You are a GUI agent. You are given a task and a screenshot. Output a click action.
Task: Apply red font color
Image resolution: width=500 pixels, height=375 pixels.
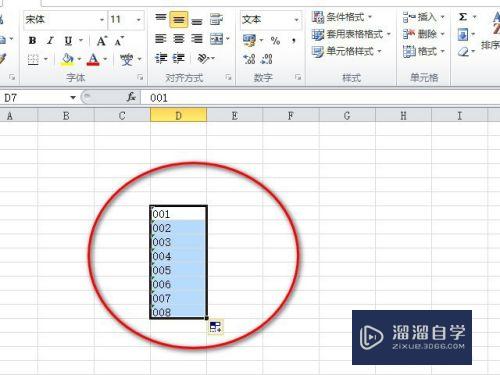[x=93, y=59]
